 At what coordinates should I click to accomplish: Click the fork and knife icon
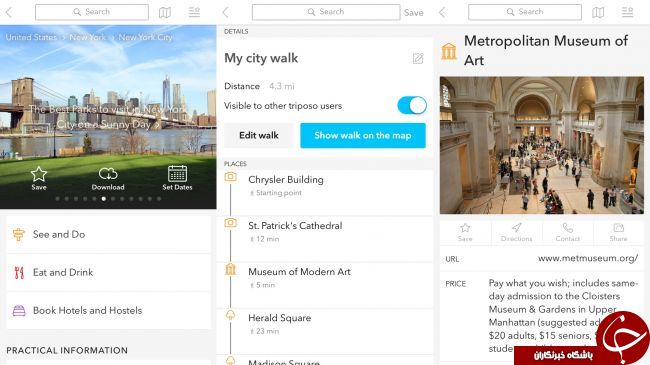tap(19, 273)
